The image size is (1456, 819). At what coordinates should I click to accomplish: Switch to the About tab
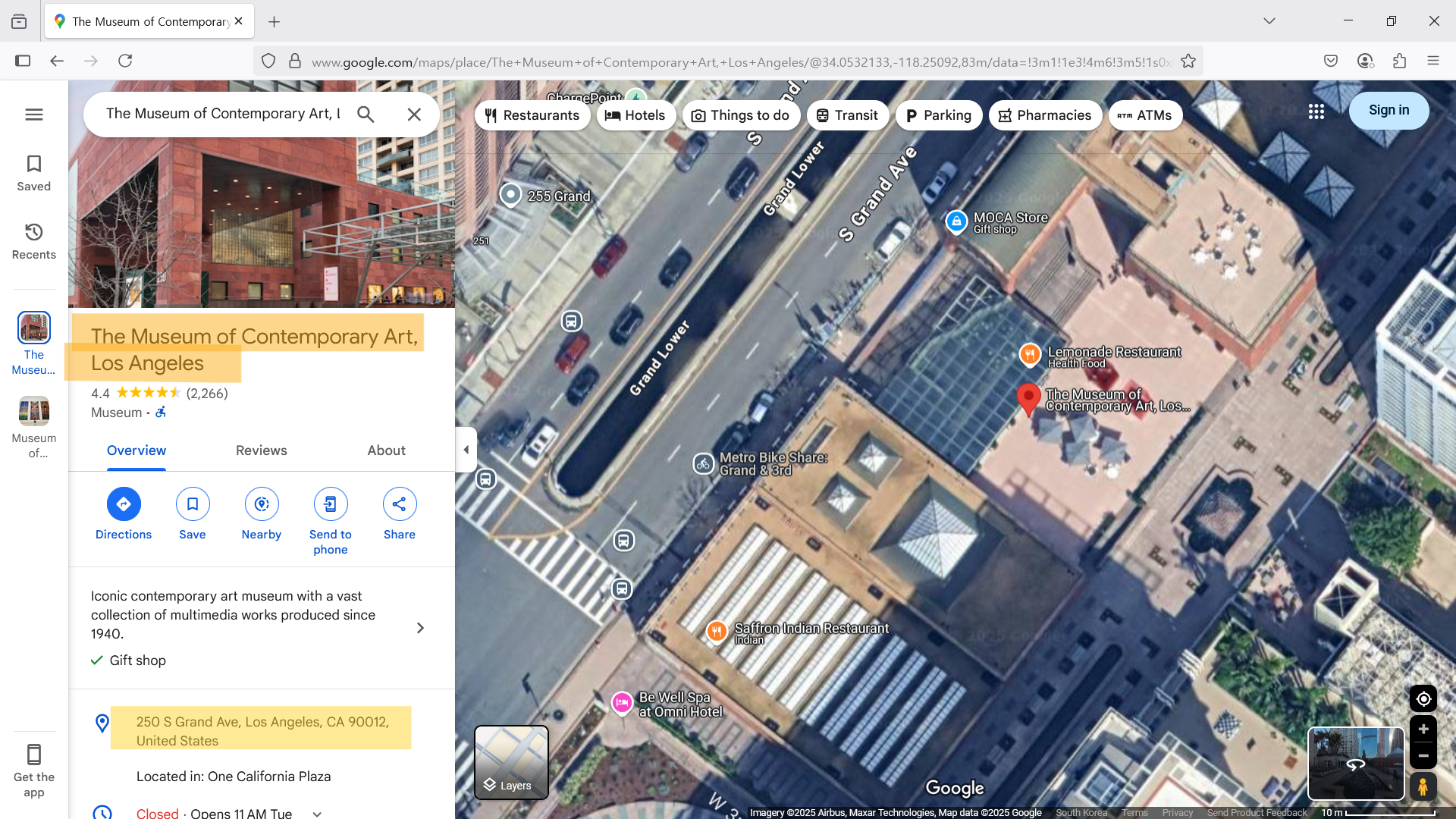[387, 450]
